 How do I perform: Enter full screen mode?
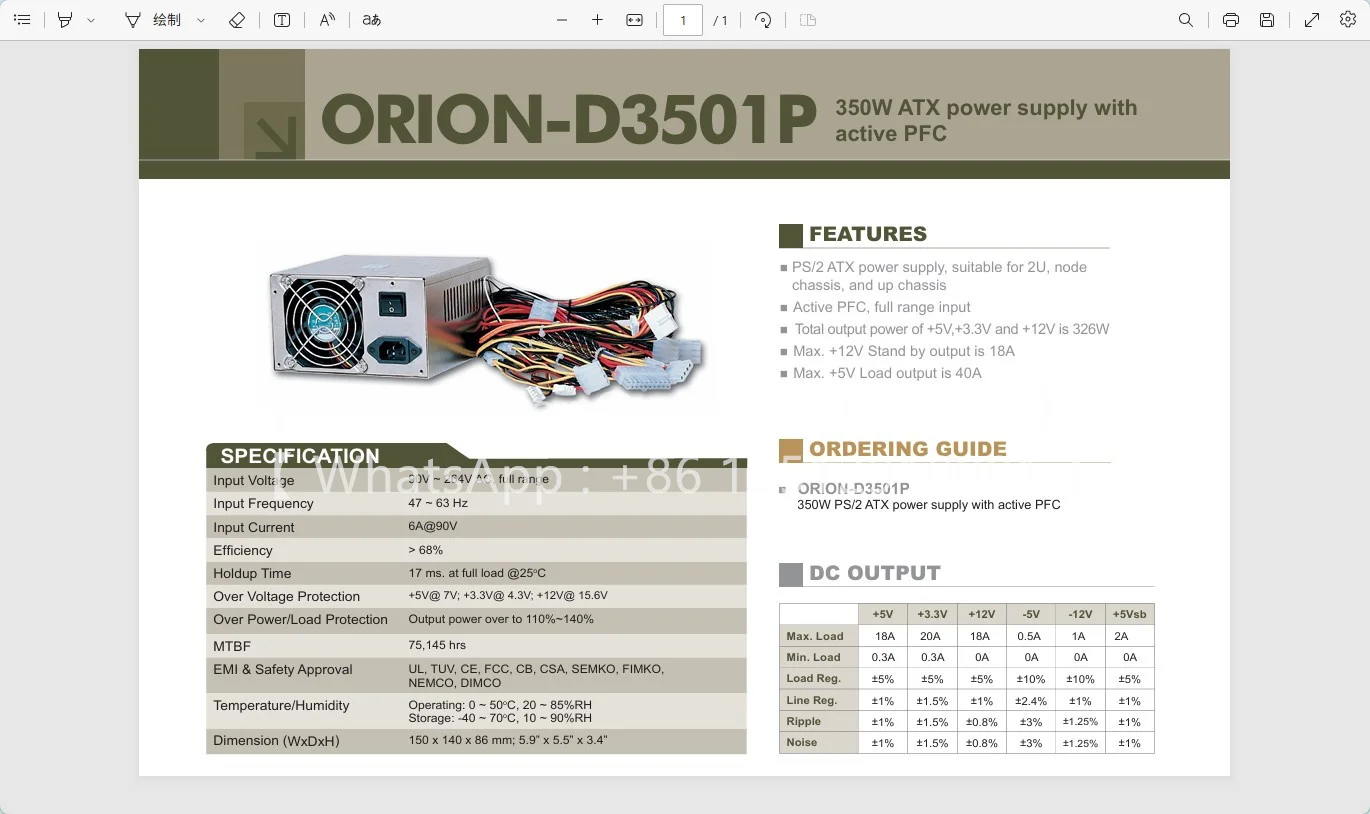pos(1312,20)
